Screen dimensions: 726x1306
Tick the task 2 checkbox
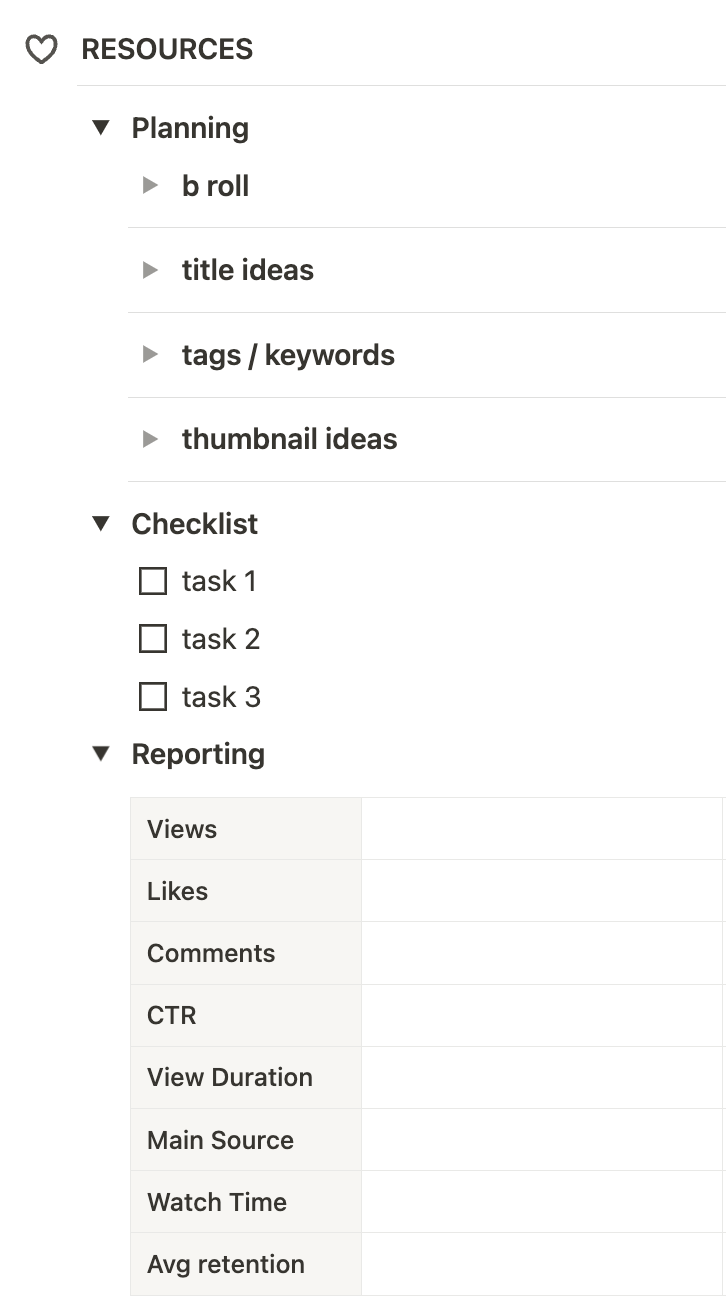pyautogui.click(x=152, y=639)
